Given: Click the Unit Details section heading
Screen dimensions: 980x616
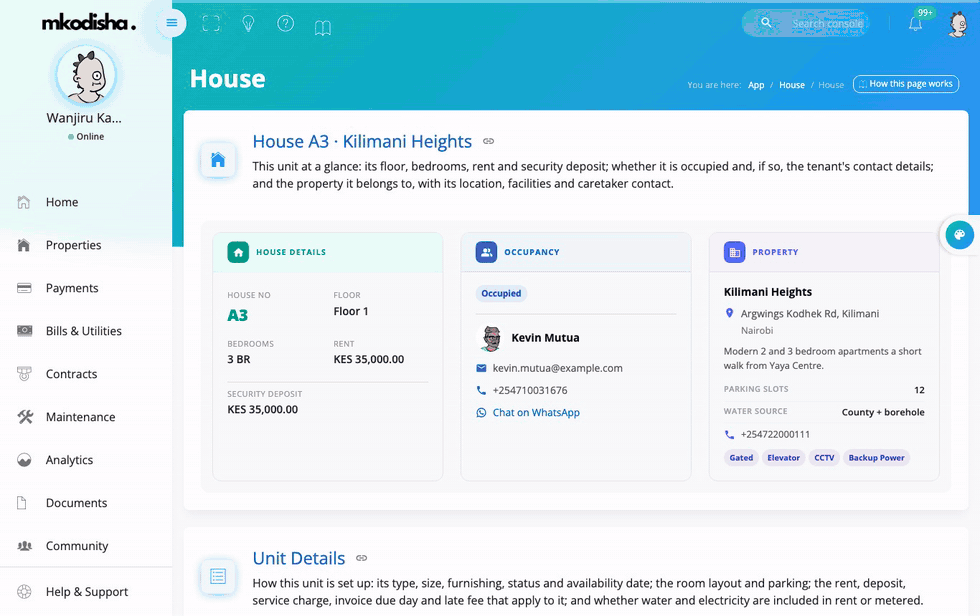Looking at the screenshot, I should point(299,558).
